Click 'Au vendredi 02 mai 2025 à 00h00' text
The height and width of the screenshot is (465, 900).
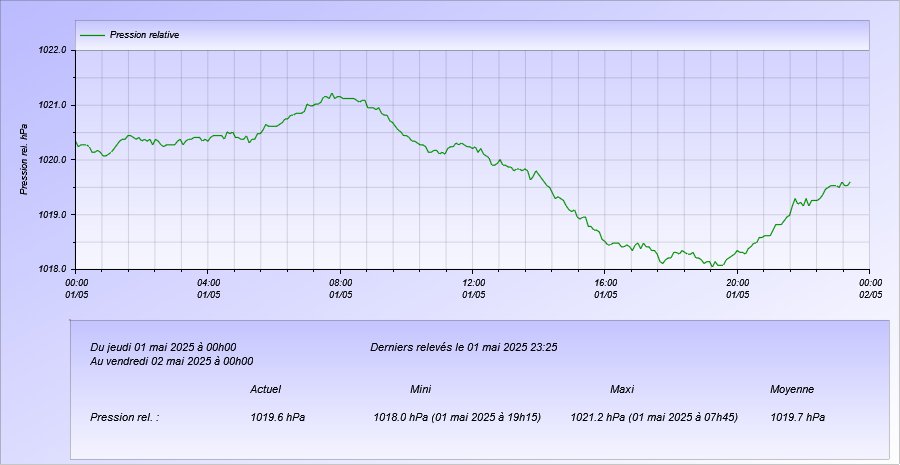click(x=172, y=362)
